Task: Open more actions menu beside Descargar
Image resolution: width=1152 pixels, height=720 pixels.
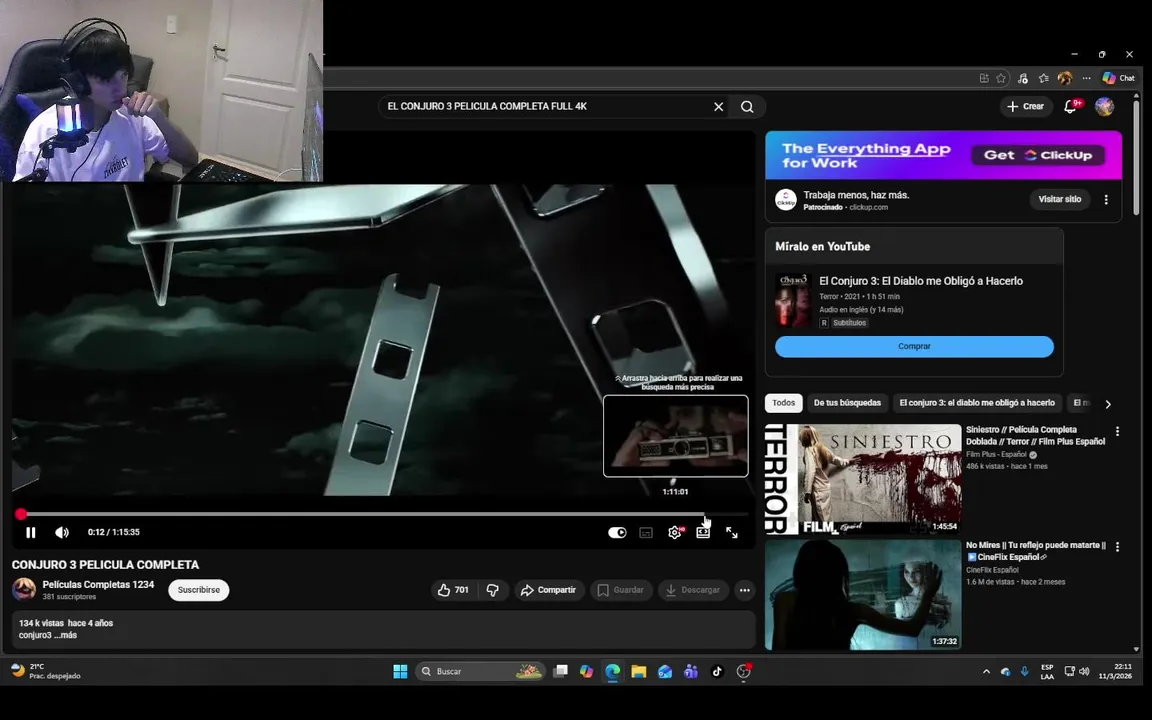Action: point(744,590)
